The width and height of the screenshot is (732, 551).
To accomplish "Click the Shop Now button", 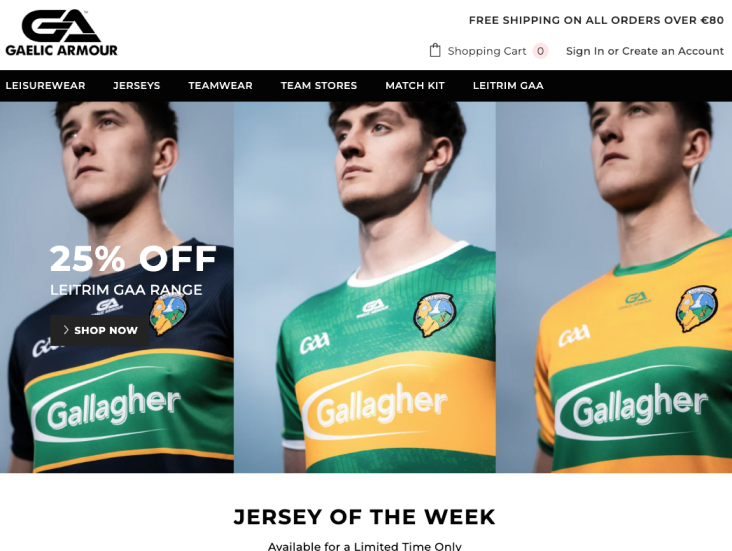I will coord(99,330).
